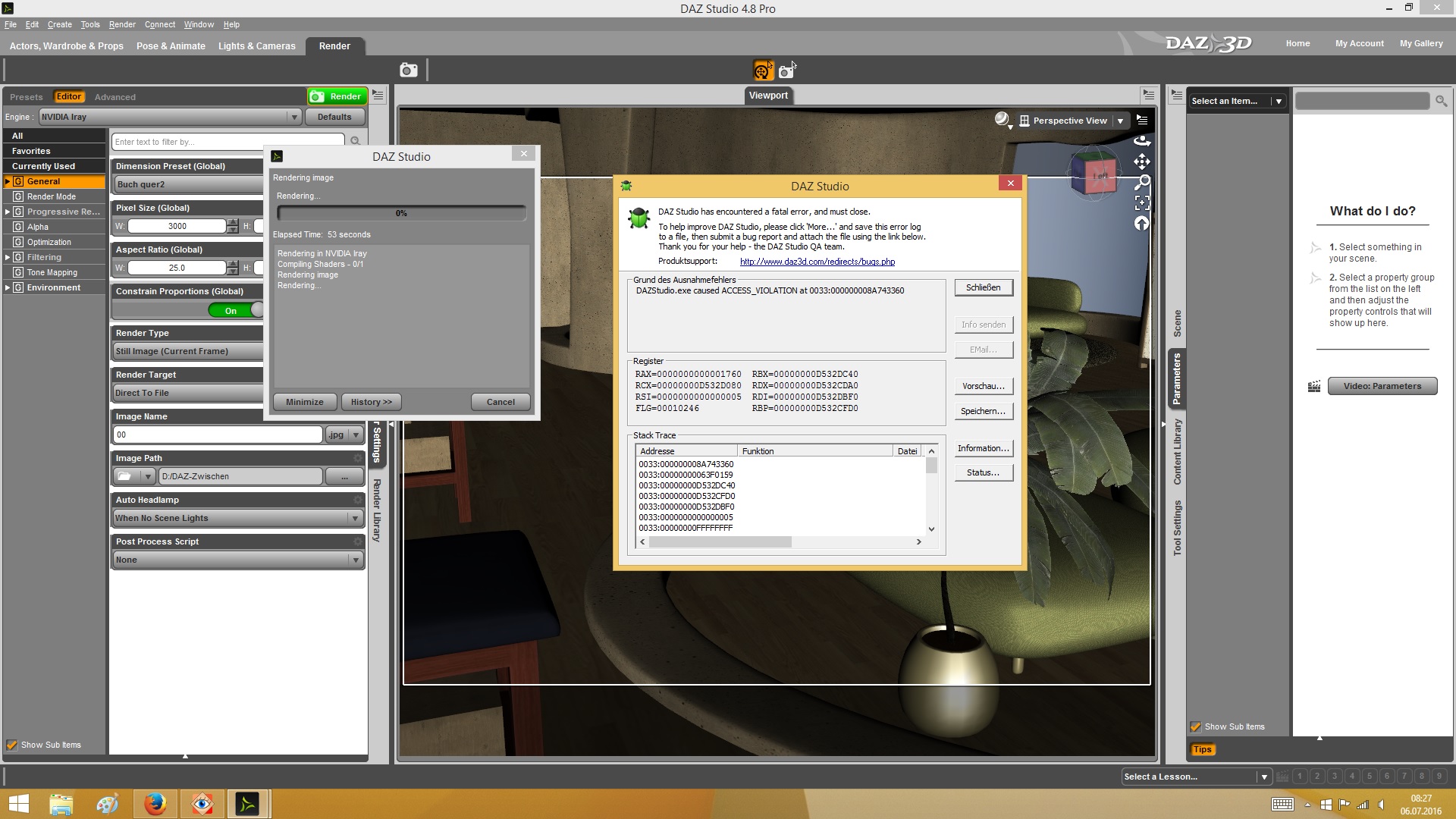1456x819 pixels.
Task: Switch to Lights & Cameras tab
Action: pos(256,45)
